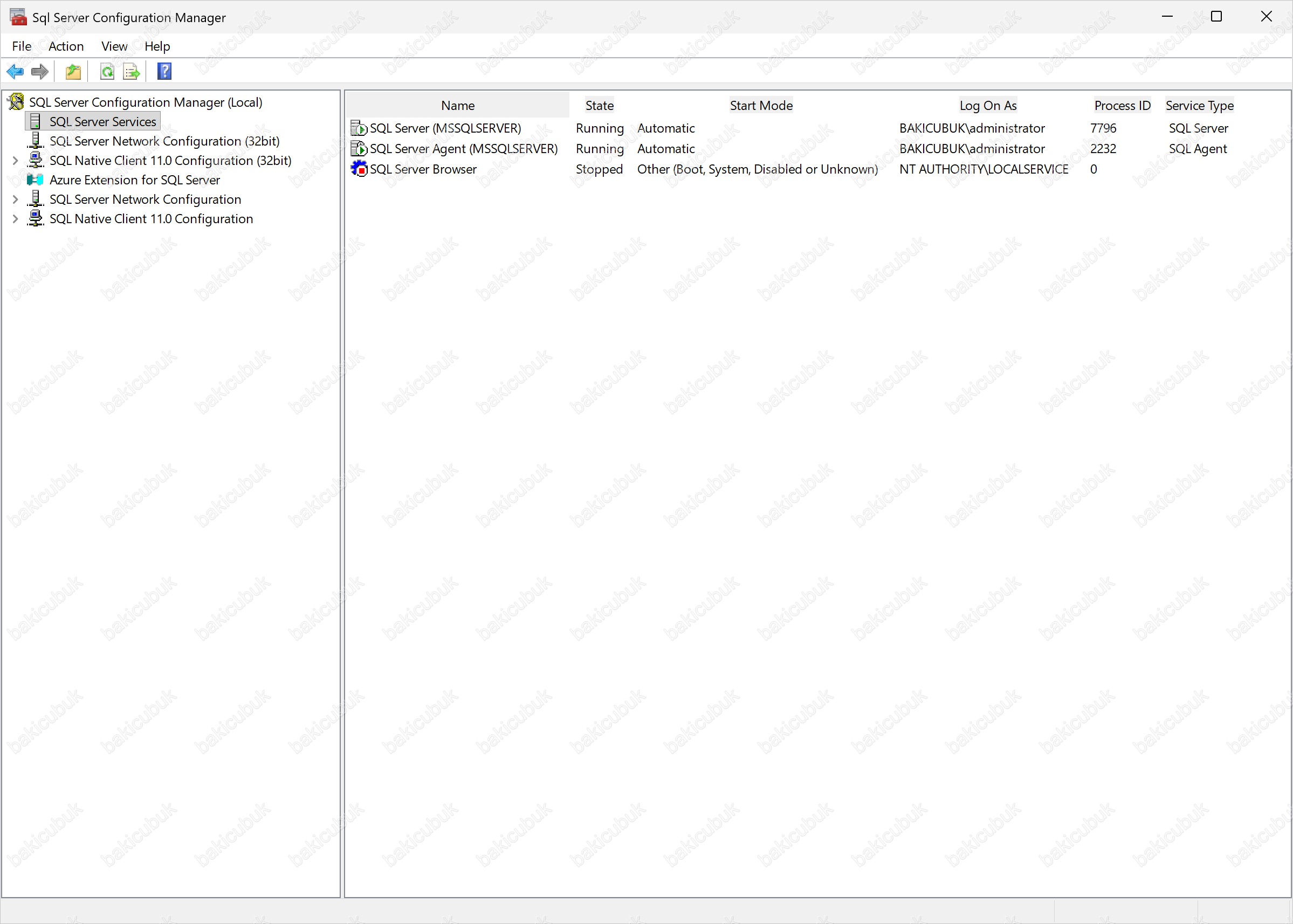Select the SQL Server (MSSQLSERVER) row
The width and height of the screenshot is (1293, 924).
coord(445,128)
